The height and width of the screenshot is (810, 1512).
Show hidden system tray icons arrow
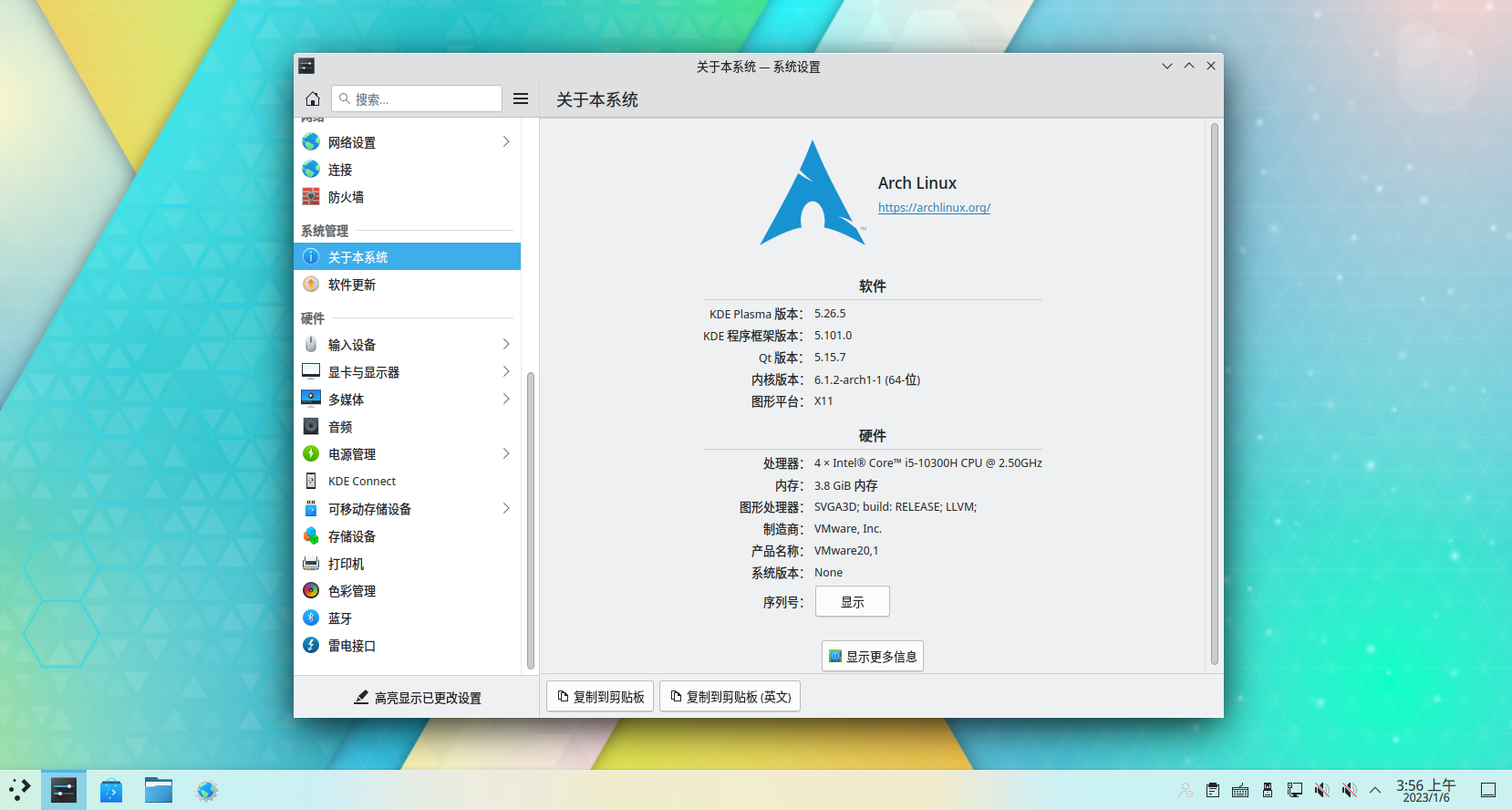coord(1375,791)
